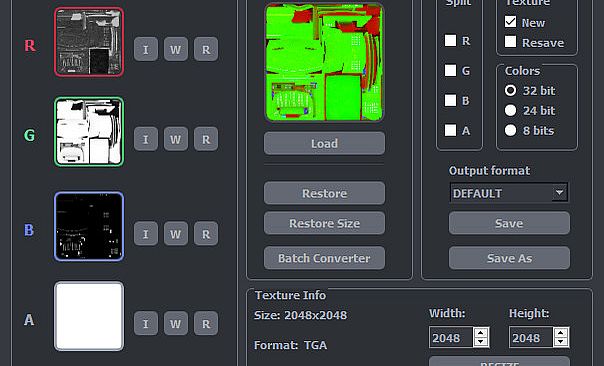This screenshot has height=366, width=604.
Task: Select the red channel thumbnail
Action: (89, 42)
